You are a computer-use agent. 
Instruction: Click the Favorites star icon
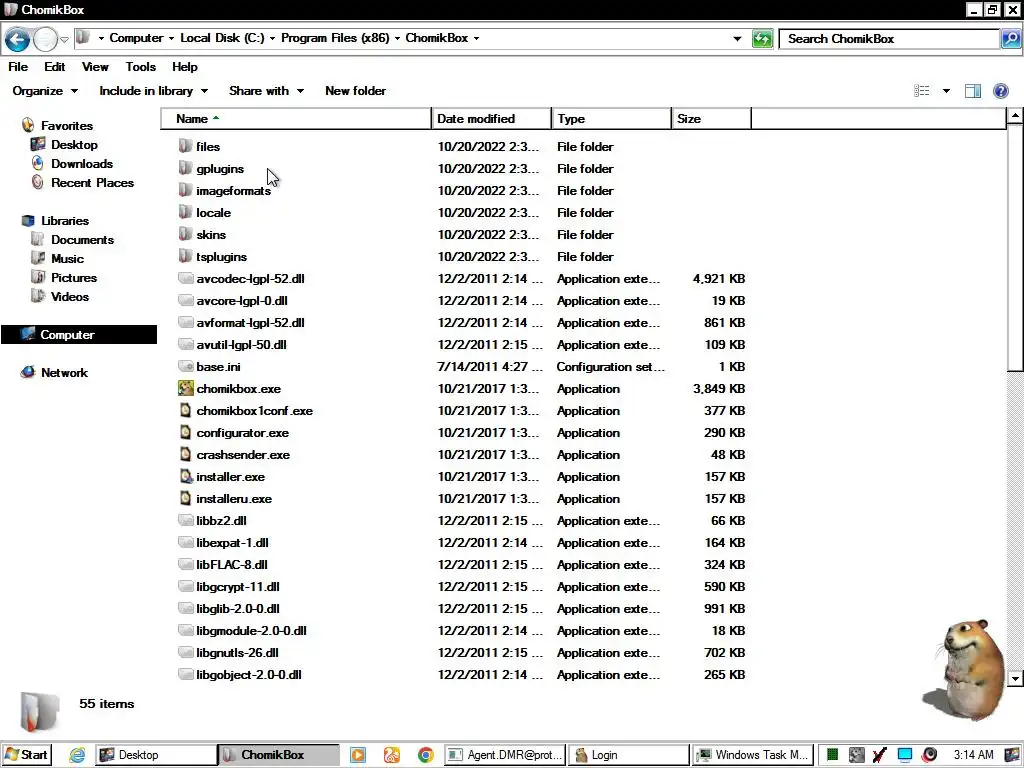28,125
